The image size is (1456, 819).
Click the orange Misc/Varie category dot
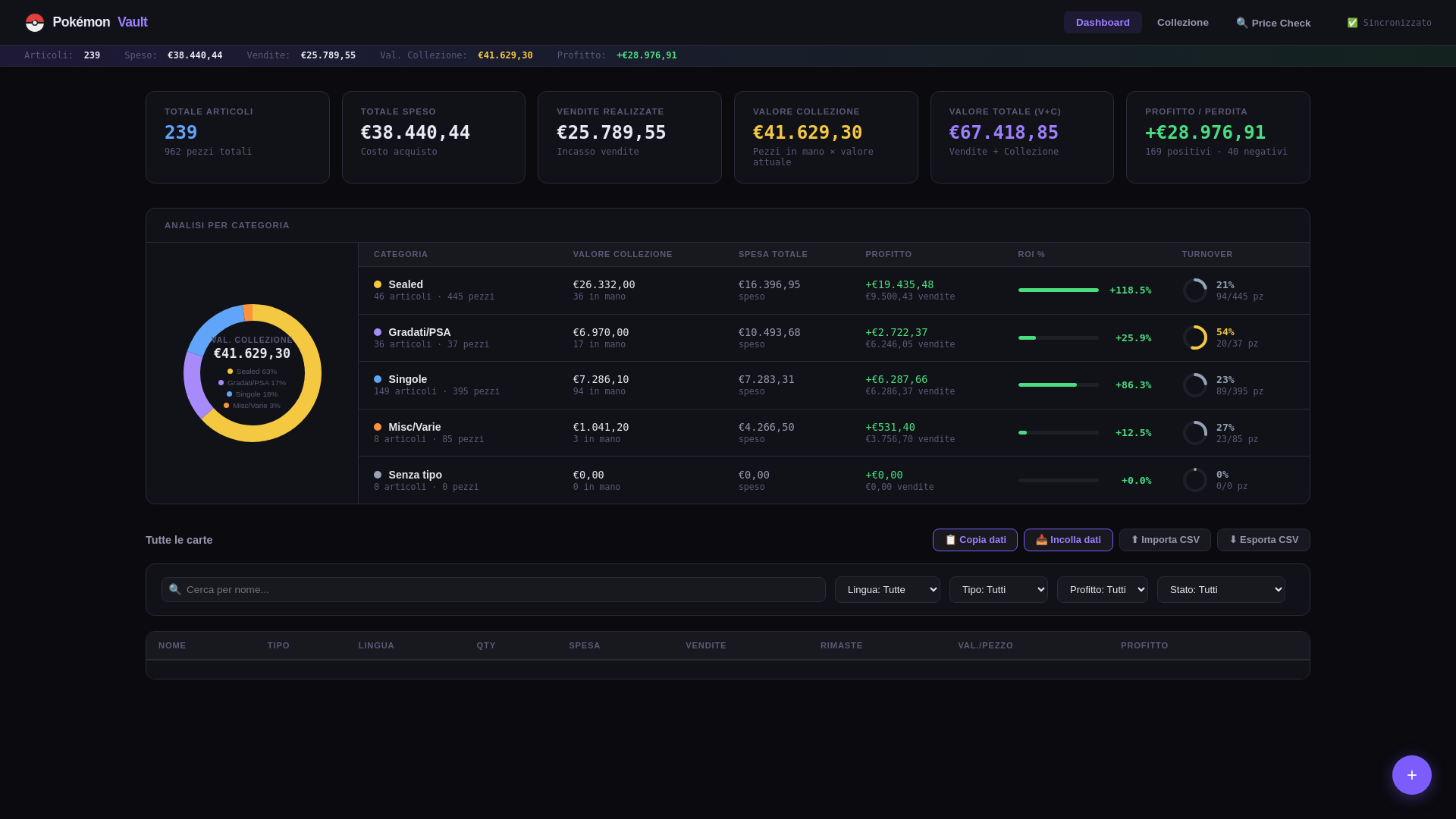pos(378,427)
